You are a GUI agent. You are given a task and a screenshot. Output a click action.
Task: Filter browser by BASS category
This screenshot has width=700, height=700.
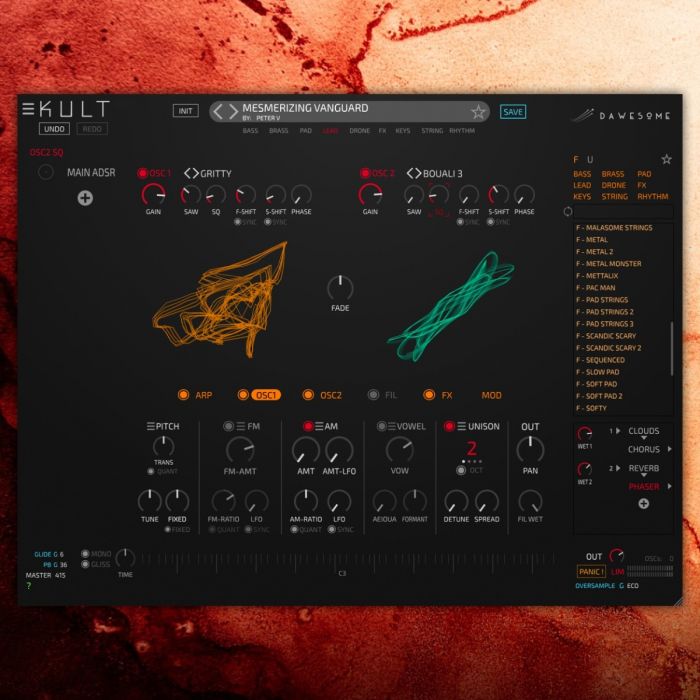click(x=582, y=174)
